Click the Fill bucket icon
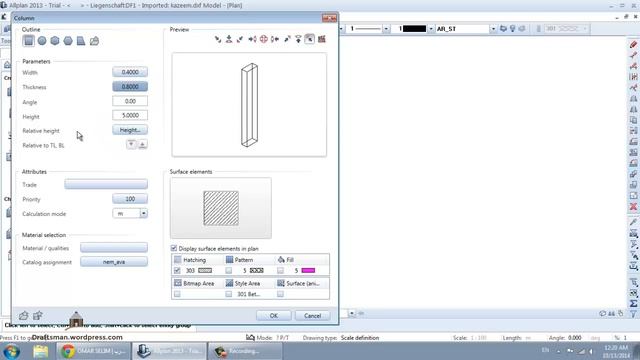 [x=281, y=260]
